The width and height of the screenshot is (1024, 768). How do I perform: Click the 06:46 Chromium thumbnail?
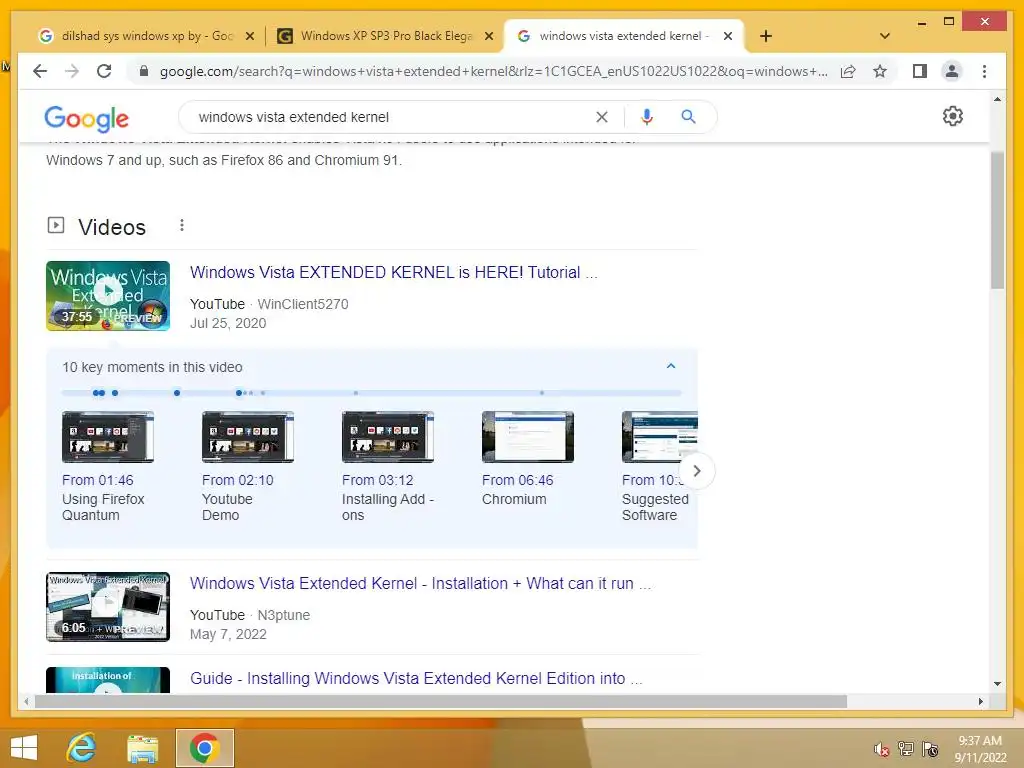(528, 437)
